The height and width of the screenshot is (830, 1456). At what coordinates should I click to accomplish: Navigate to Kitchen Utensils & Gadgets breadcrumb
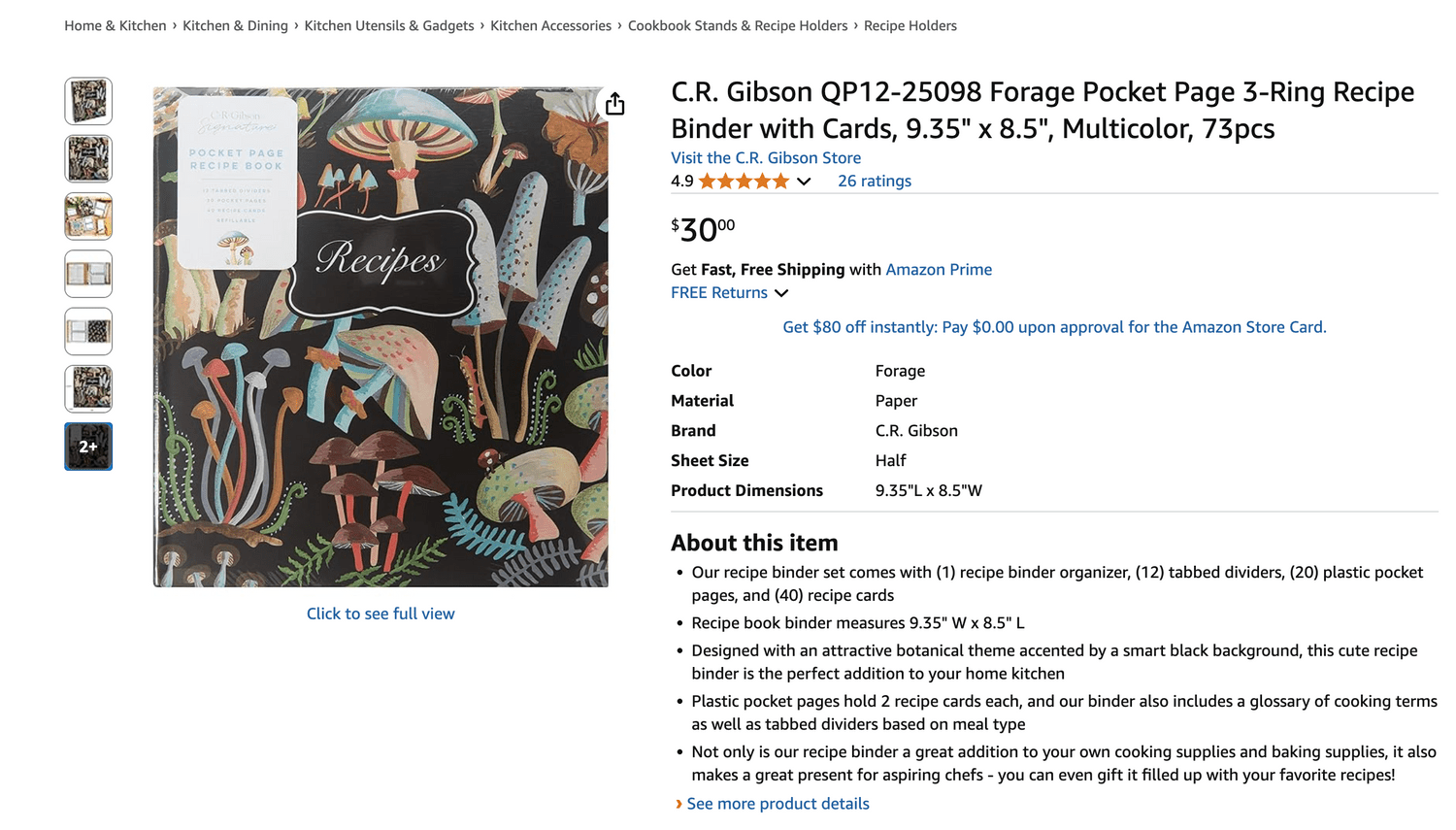[x=389, y=26]
